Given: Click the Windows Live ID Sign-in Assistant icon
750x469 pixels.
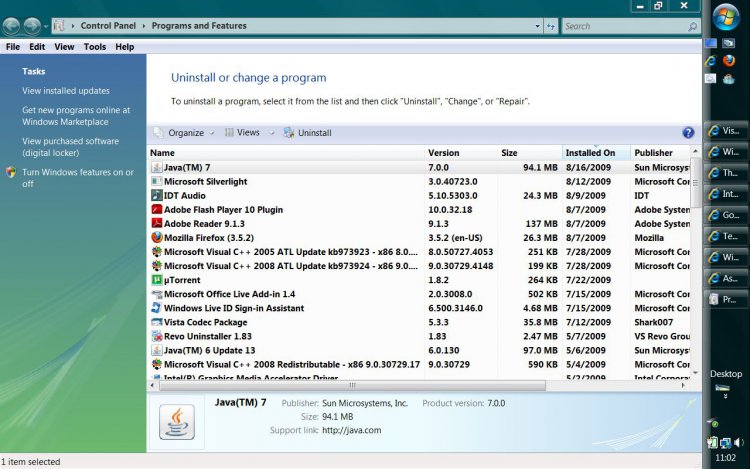Looking at the screenshot, I should (x=156, y=308).
